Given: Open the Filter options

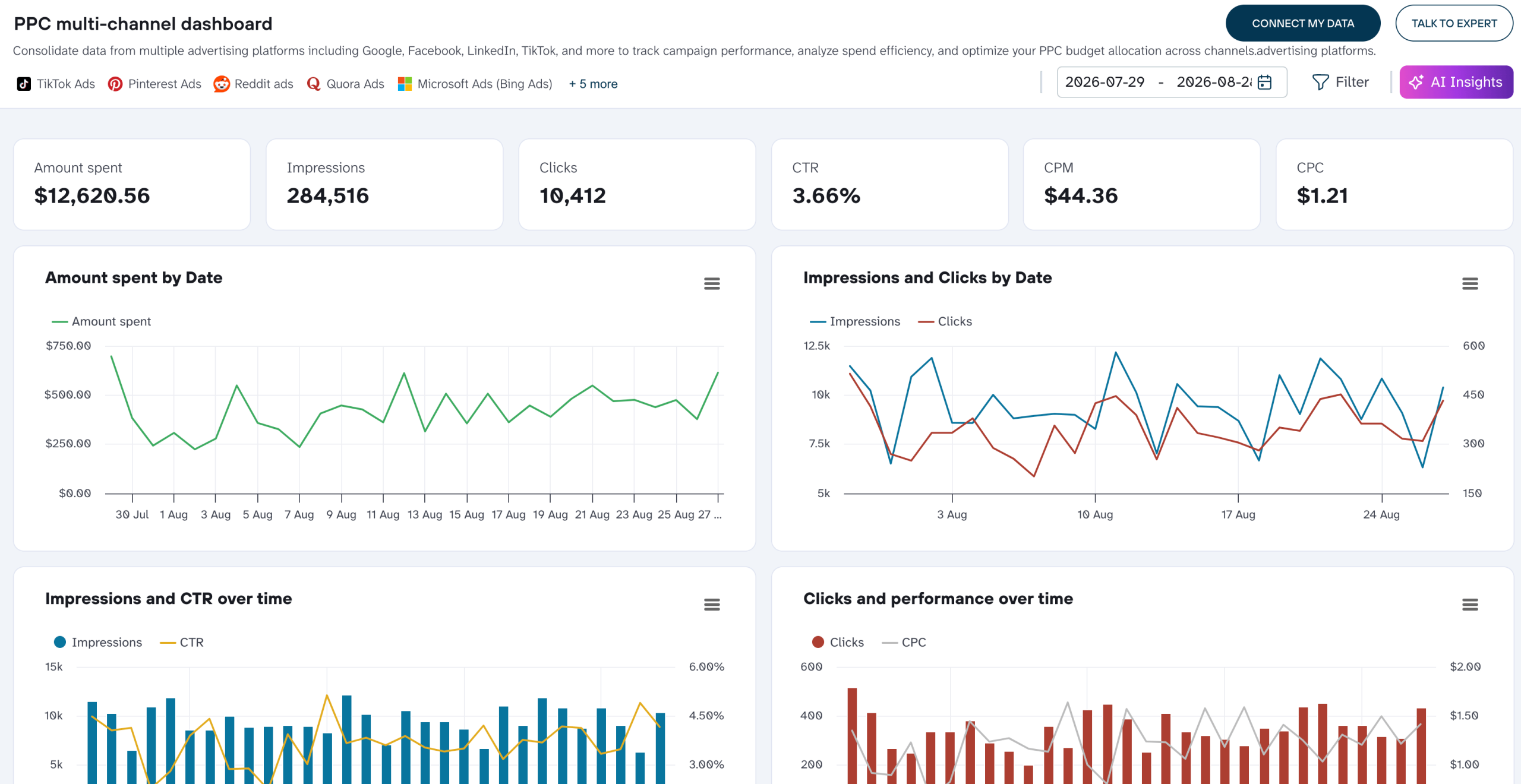Looking at the screenshot, I should point(1340,82).
